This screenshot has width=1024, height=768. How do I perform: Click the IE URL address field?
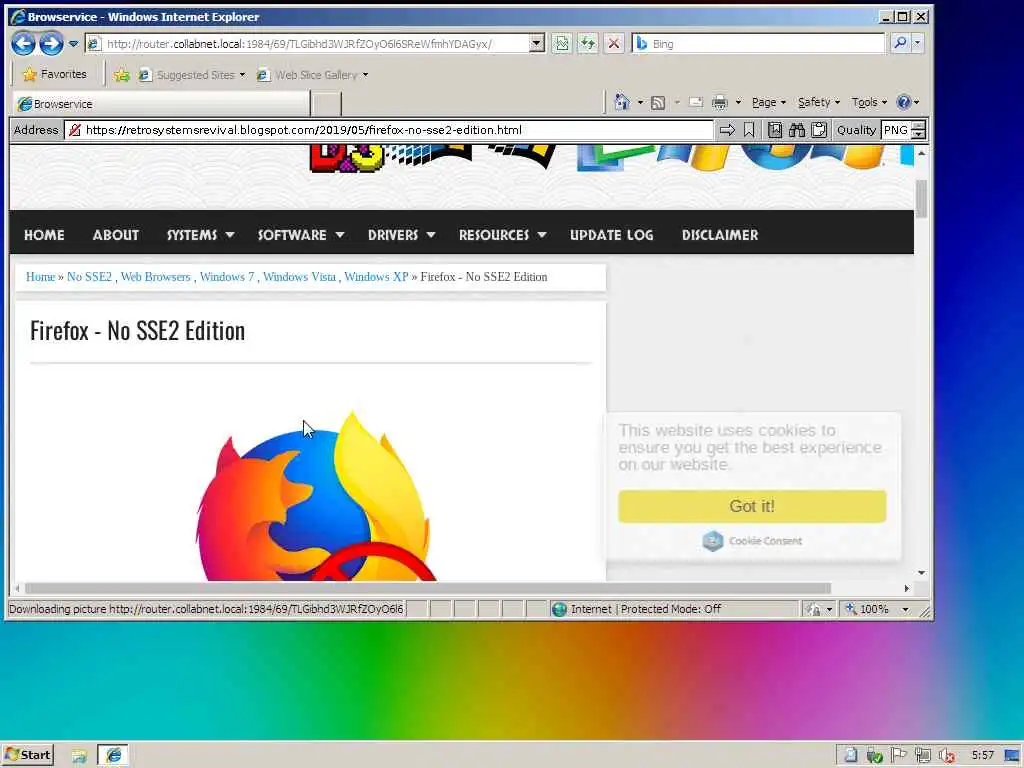[x=307, y=44]
